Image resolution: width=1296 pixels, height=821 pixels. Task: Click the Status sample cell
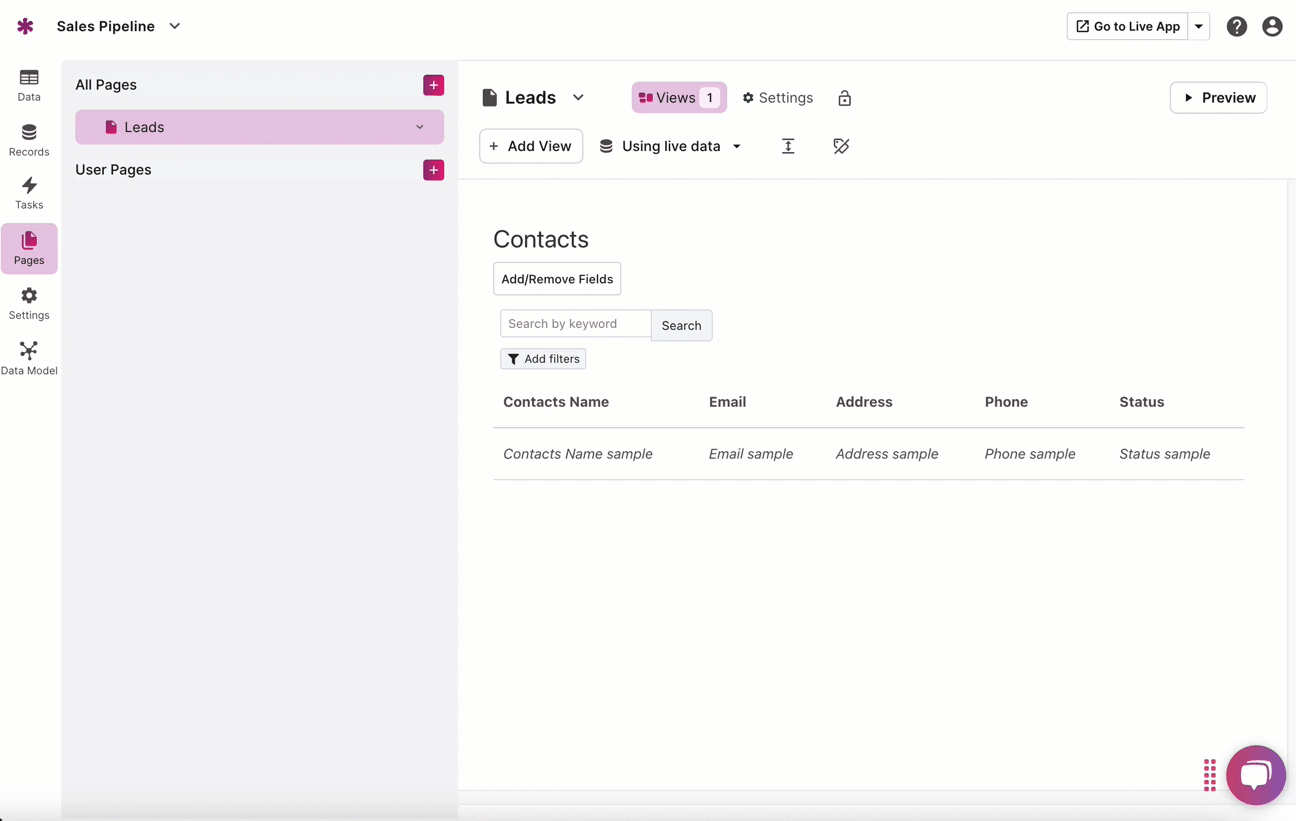[x=1165, y=454]
